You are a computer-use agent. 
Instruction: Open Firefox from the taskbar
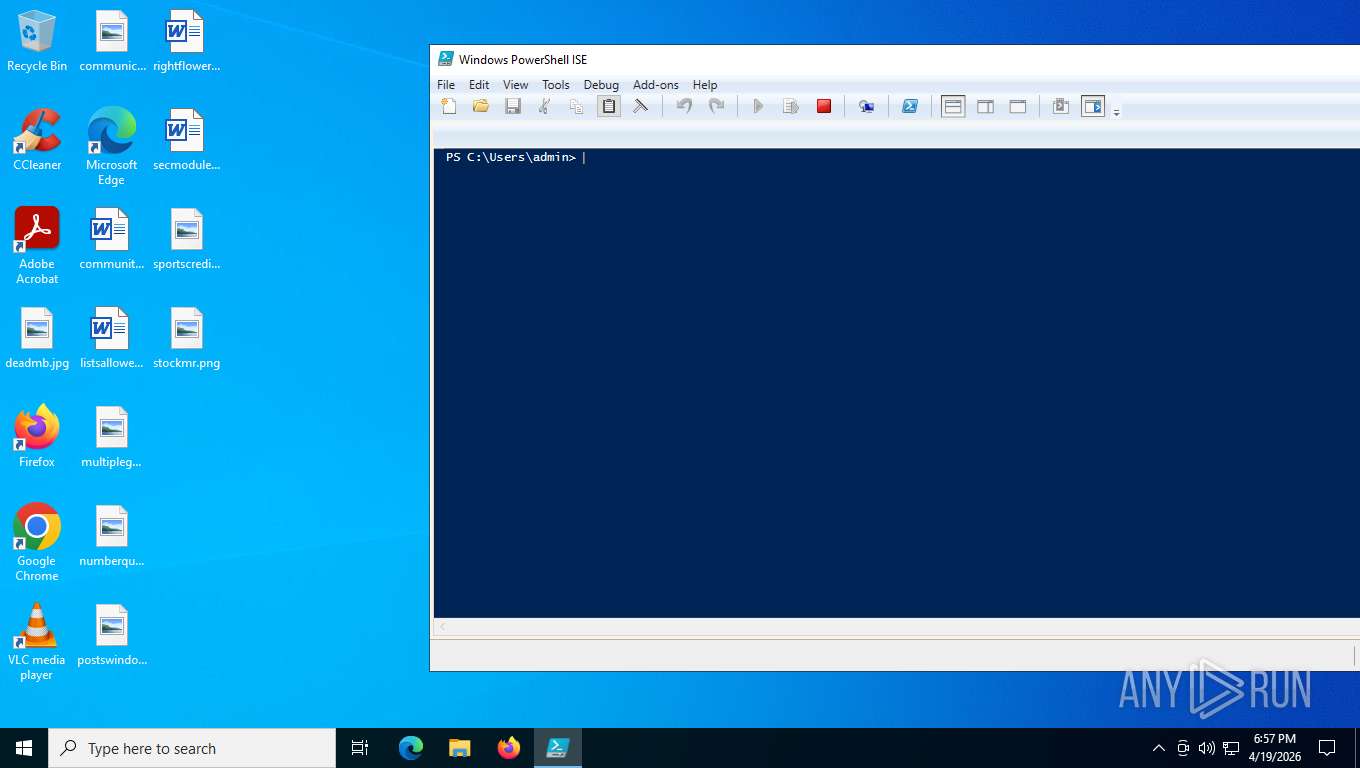click(508, 748)
